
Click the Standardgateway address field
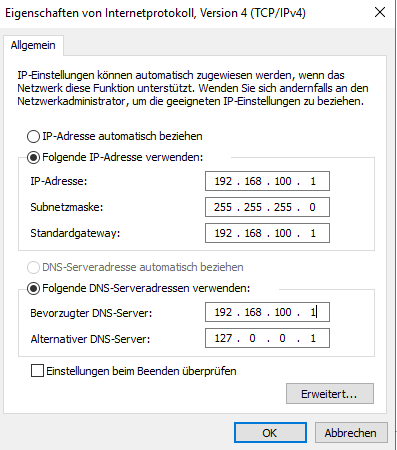pos(267,233)
